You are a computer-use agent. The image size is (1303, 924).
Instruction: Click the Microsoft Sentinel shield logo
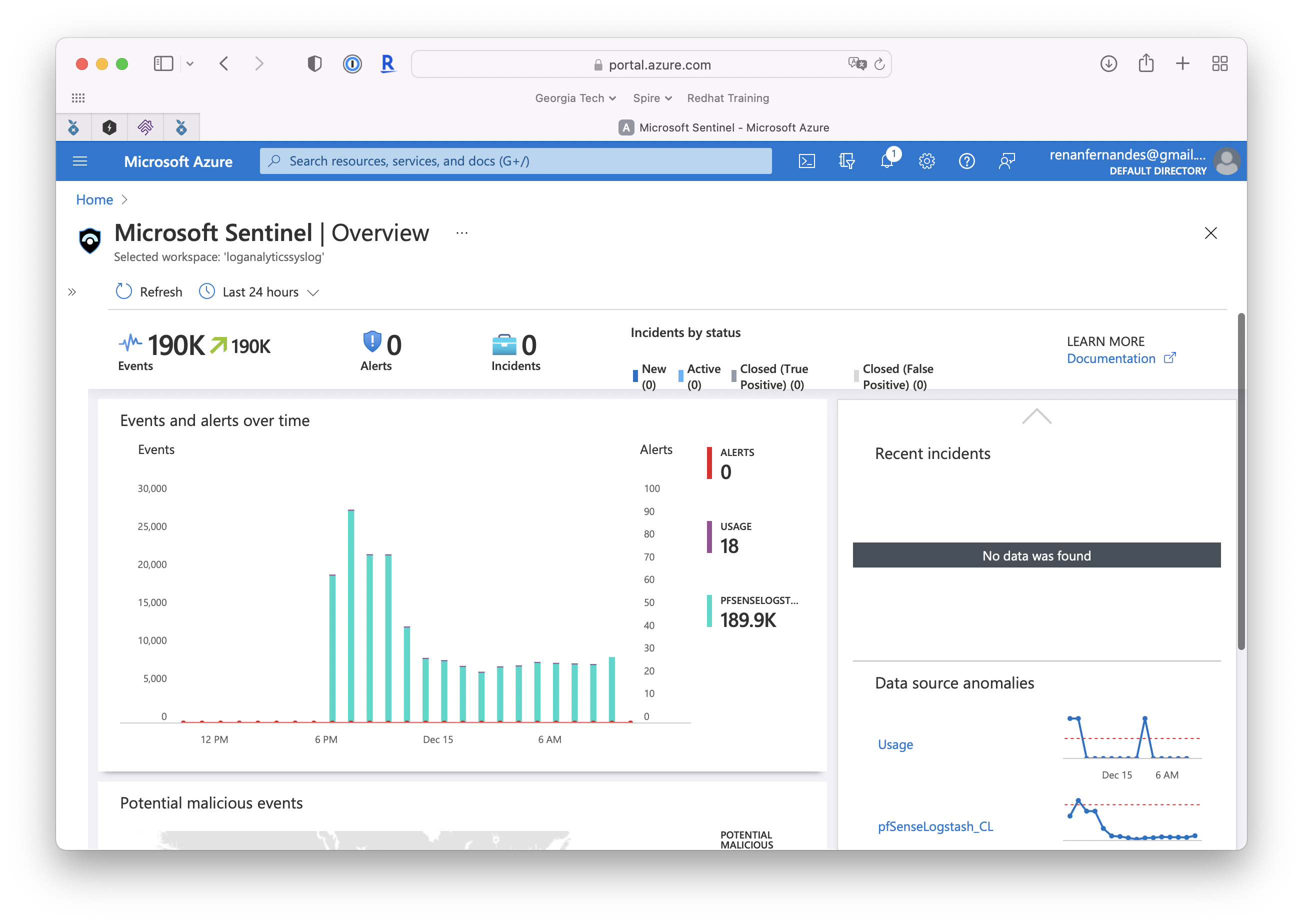coord(90,240)
